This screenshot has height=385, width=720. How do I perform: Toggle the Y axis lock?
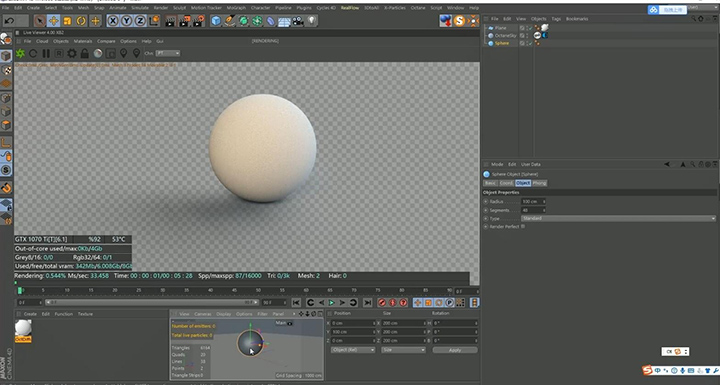pos(126,21)
